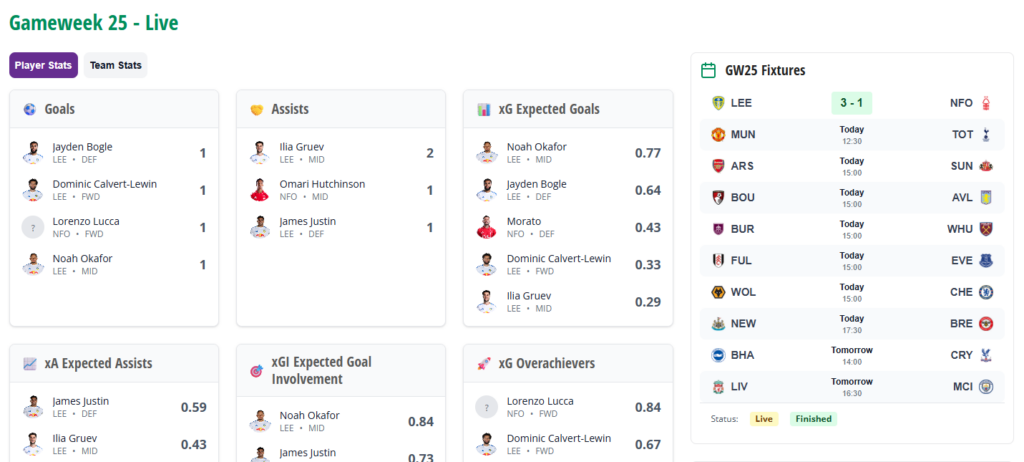
Task: Select the Player Stats tab
Action: click(44, 66)
